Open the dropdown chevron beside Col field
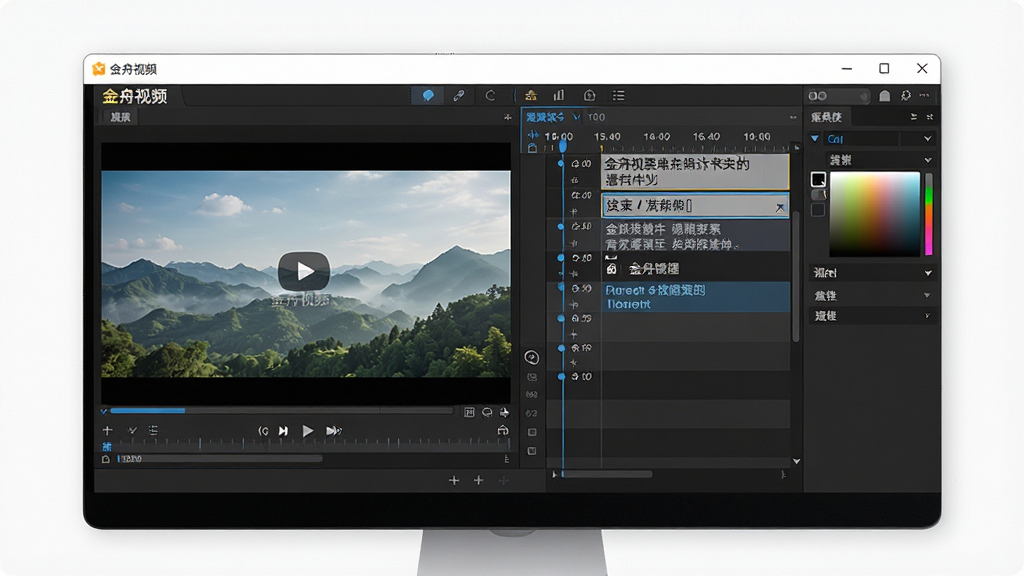Screen dimensions: 1024x576 (927, 138)
